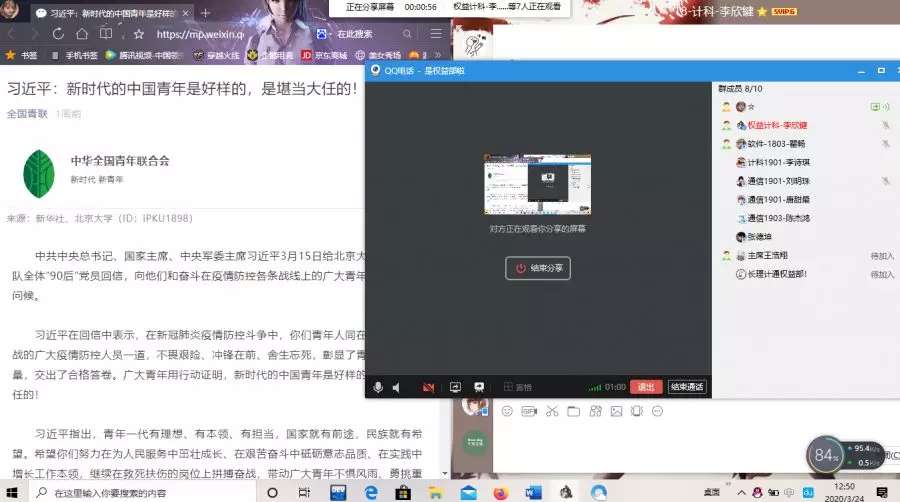Open a new browser tab
This screenshot has height=502, width=900.
click(205, 12)
